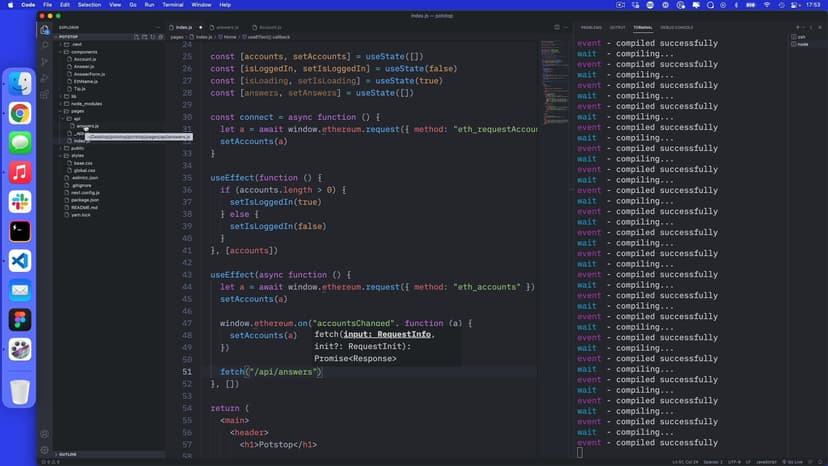
Task: Open the Terminal menu in menu bar
Action: coord(172,5)
